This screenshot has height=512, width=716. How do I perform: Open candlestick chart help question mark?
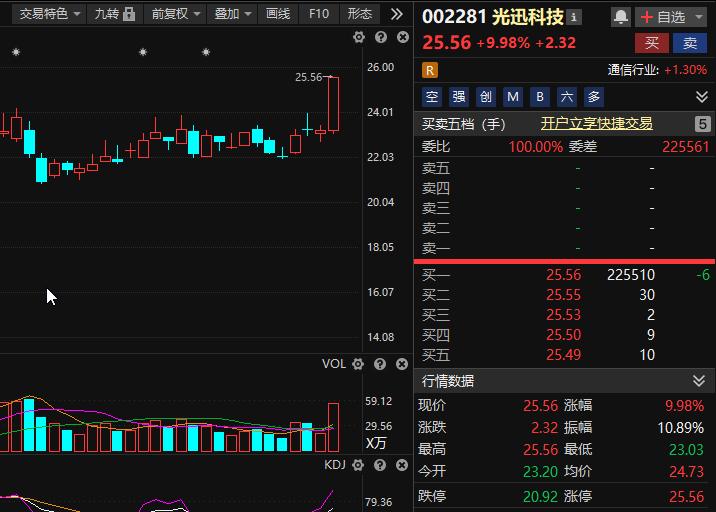click(x=381, y=37)
